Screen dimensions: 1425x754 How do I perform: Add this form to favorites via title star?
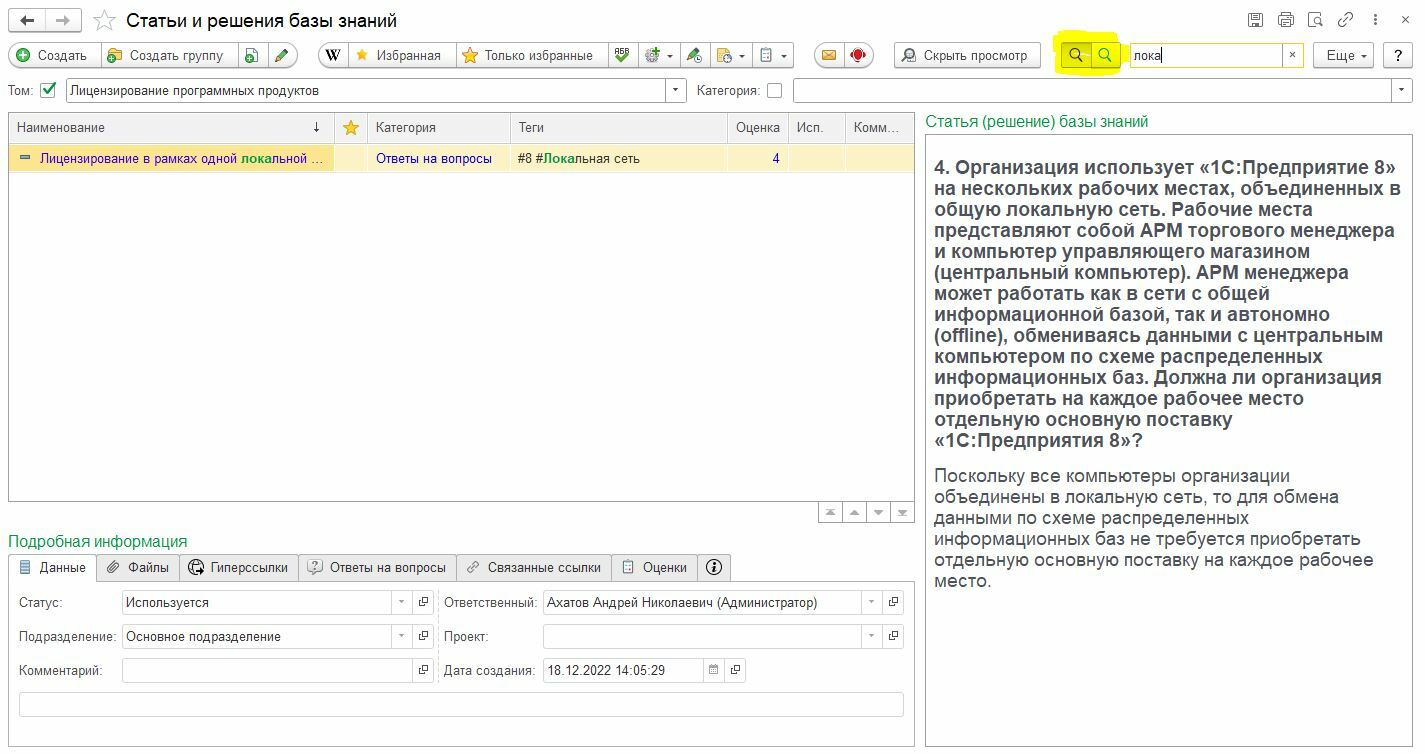click(x=103, y=20)
